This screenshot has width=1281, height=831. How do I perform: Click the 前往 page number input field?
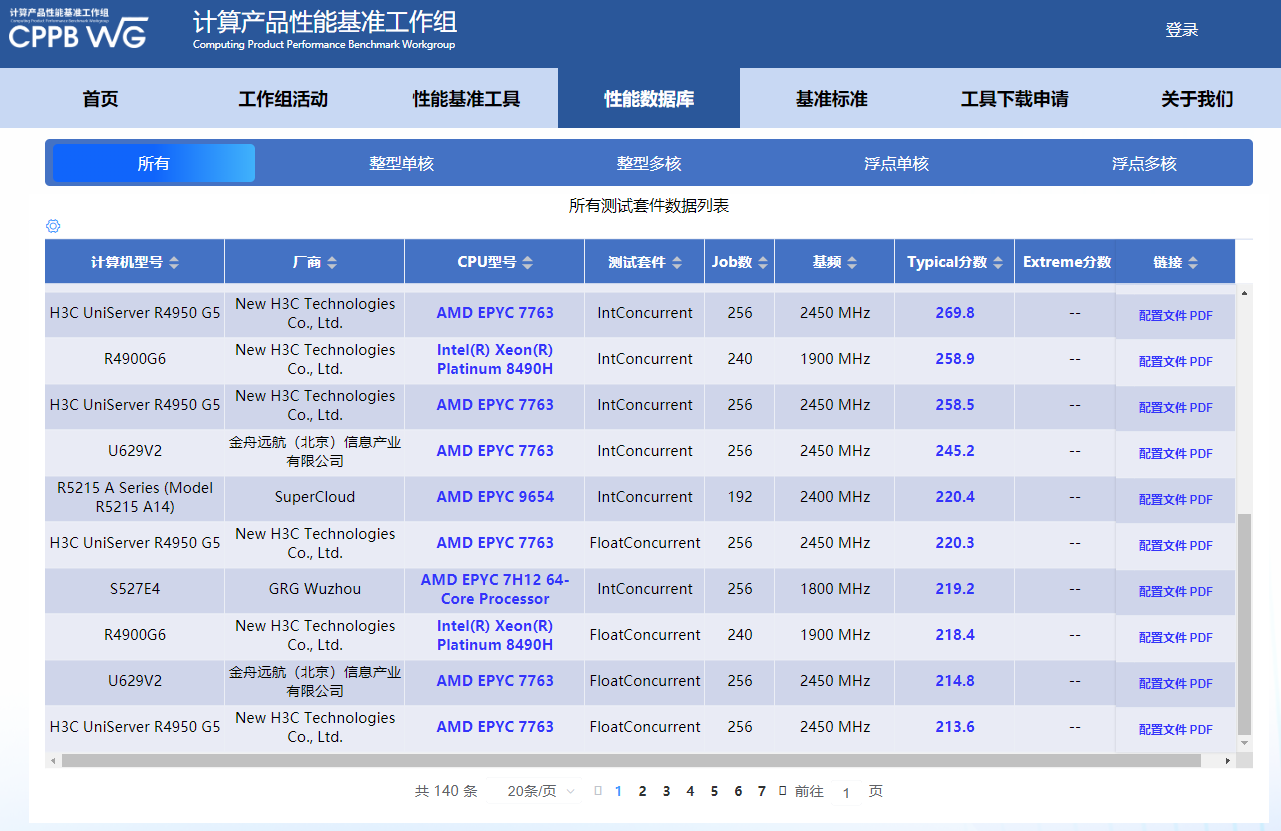coord(846,792)
